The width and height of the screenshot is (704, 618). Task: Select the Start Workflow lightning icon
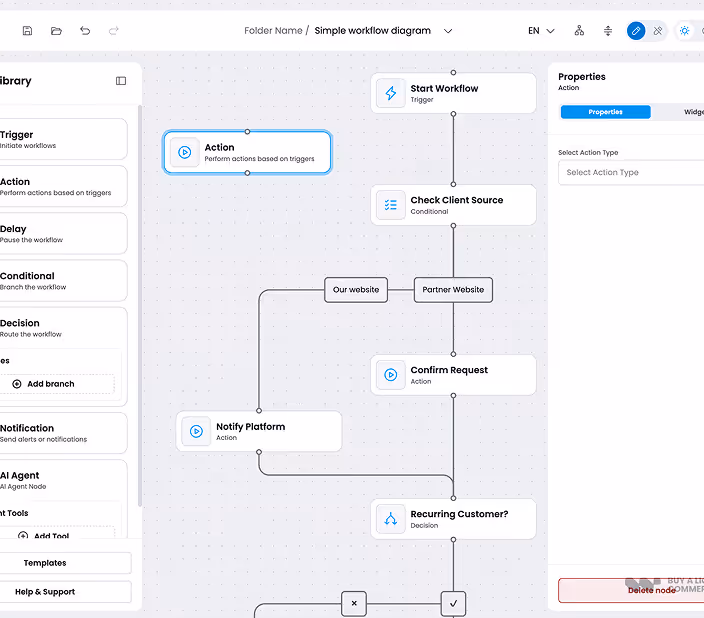pyautogui.click(x=391, y=93)
